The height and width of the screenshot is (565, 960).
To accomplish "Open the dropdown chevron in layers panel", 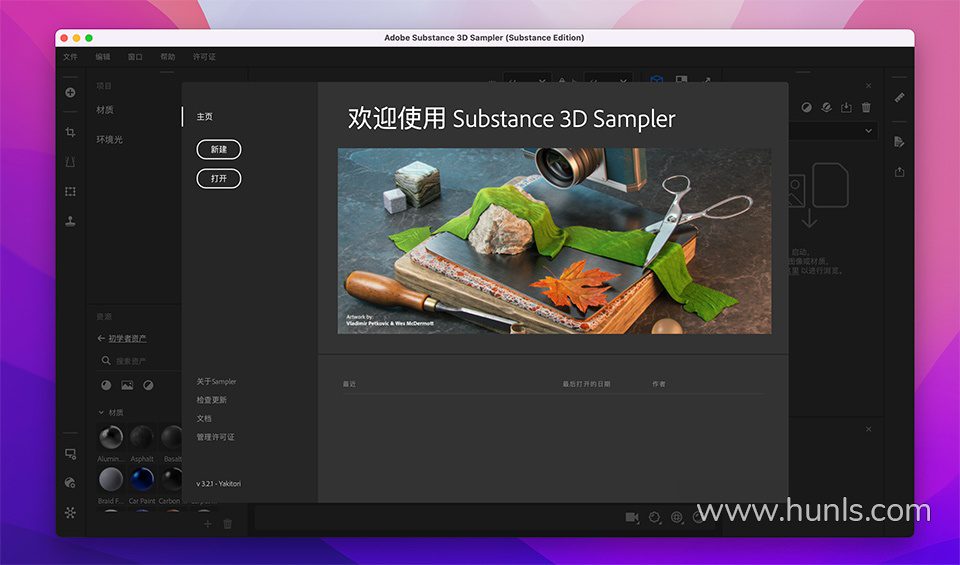I will pyautogui.click(x=868, y=130).
